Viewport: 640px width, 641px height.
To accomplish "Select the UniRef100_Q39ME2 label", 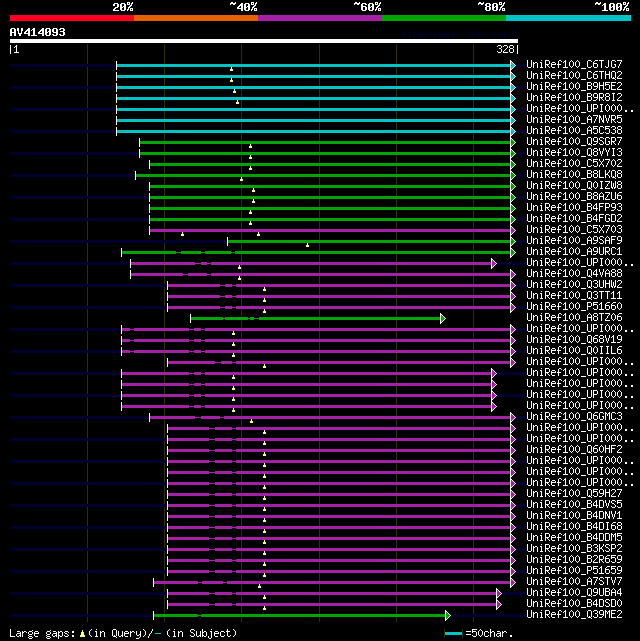I will (x=574, y=615).
